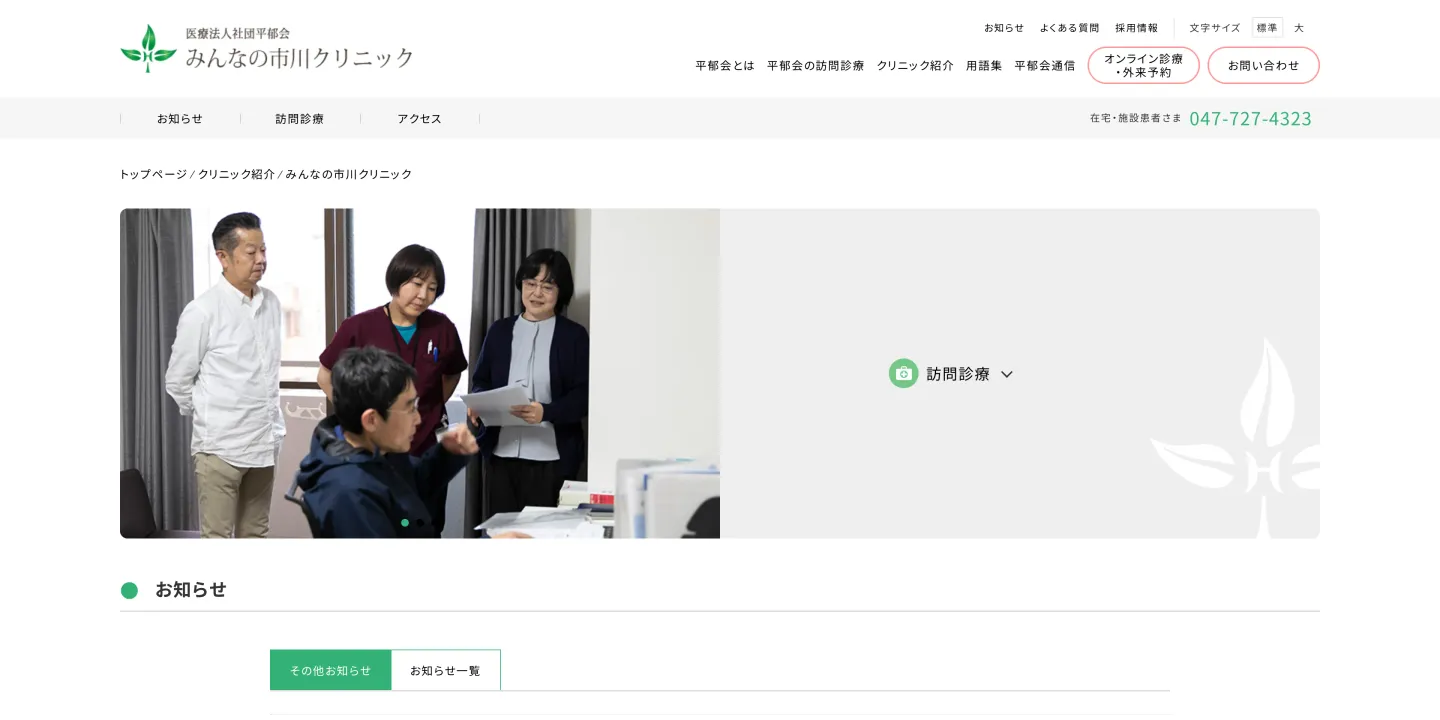
Task: Click the clinic staff hero photo
Action: click(x=420, y=373)
